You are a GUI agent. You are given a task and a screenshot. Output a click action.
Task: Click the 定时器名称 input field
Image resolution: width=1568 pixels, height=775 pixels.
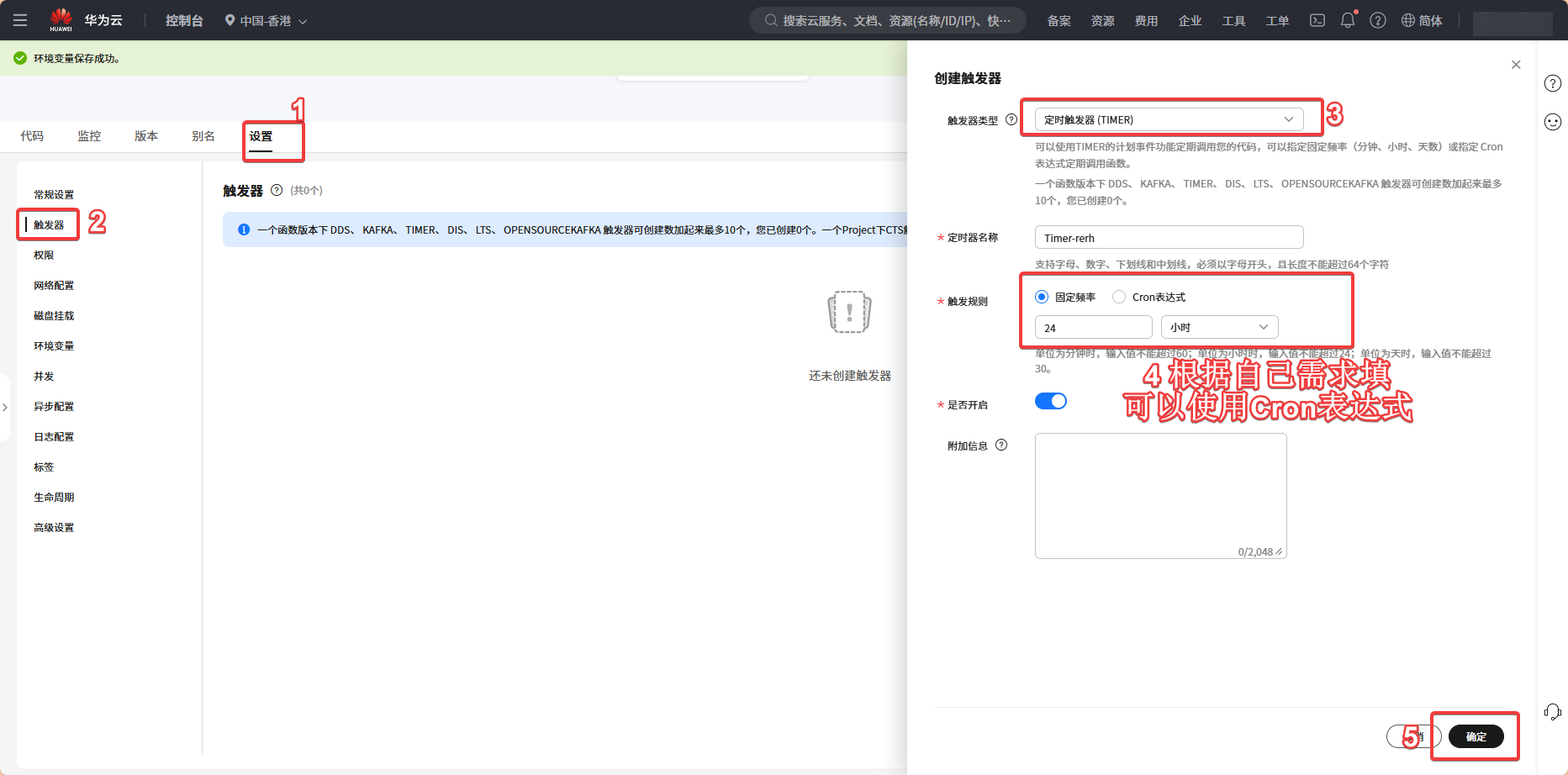tap(1169, 238)
